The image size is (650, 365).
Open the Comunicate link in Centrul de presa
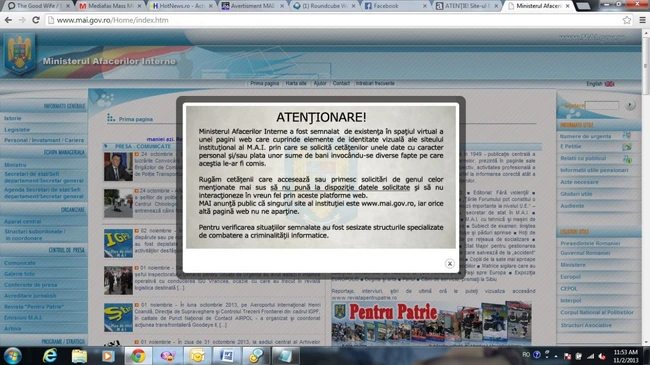20,263
